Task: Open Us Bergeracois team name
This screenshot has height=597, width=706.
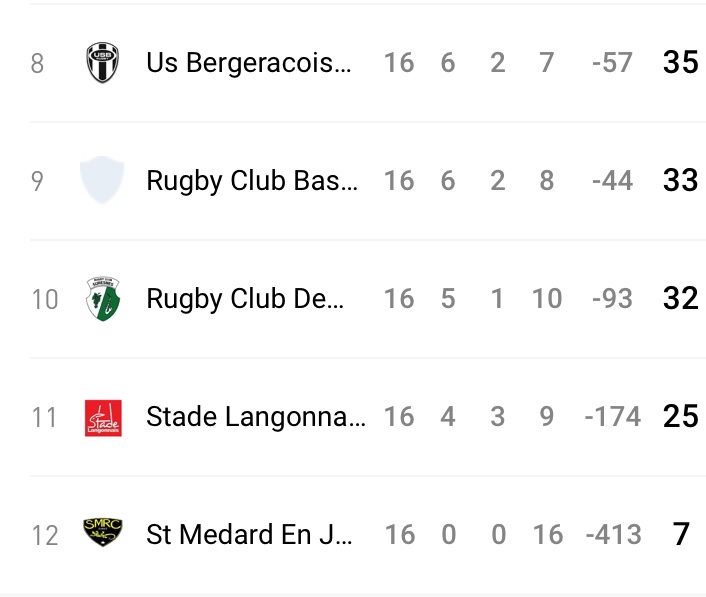Action: click(x=249, y=63)
